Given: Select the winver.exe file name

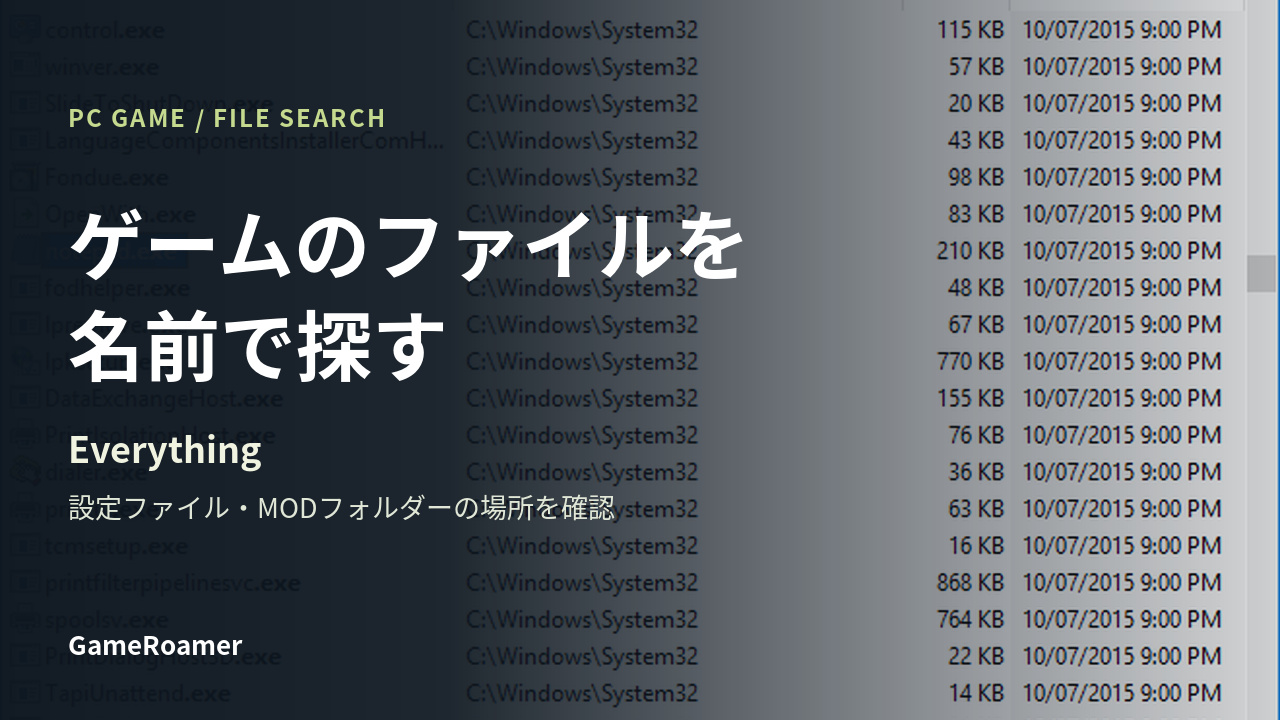Looking at the screenshot, I should tap(103, 67).
